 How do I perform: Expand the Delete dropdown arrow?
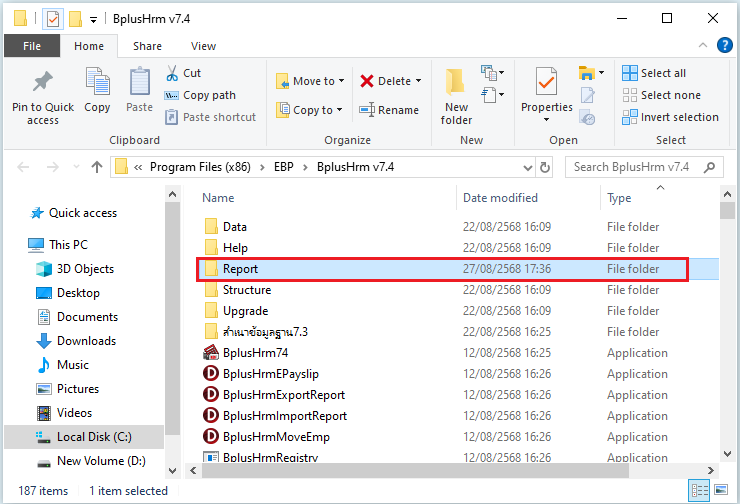[x=418, y=81]
